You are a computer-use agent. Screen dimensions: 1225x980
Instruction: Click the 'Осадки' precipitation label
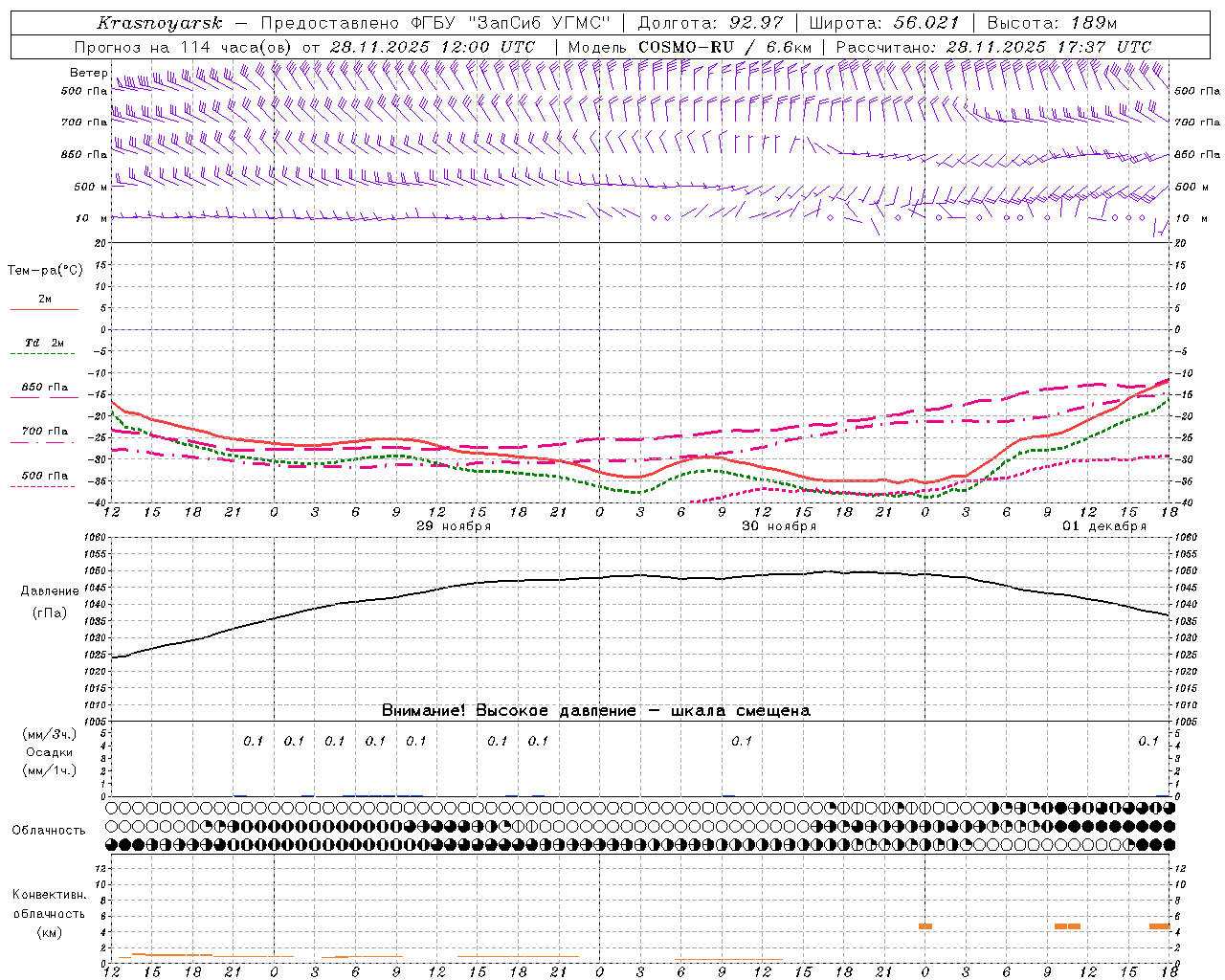click(50, 752)
